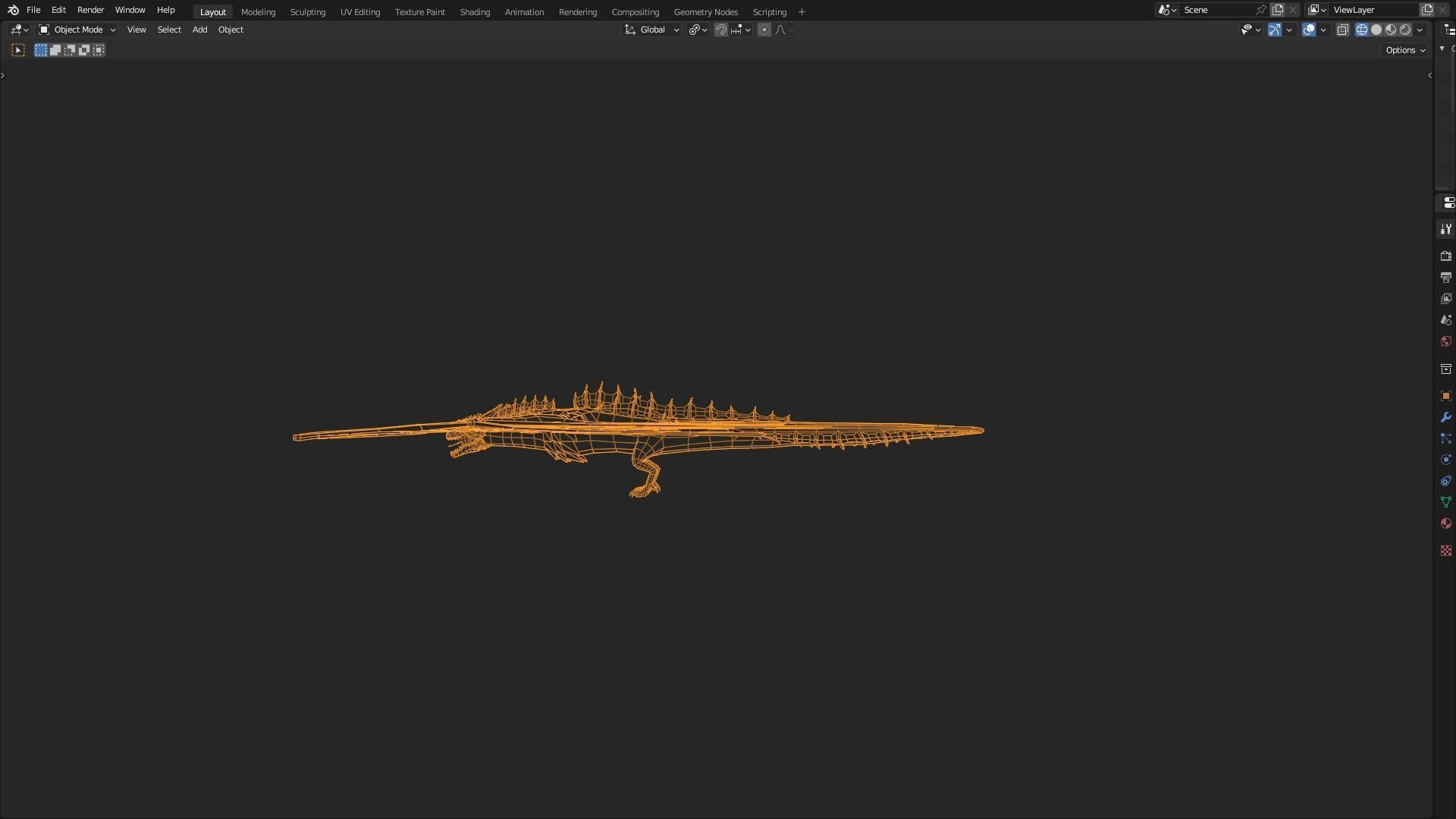Screen dimensions: 1456x819
Task: Switch to the Compositing workspace tab
Action: tap(635, 12)
